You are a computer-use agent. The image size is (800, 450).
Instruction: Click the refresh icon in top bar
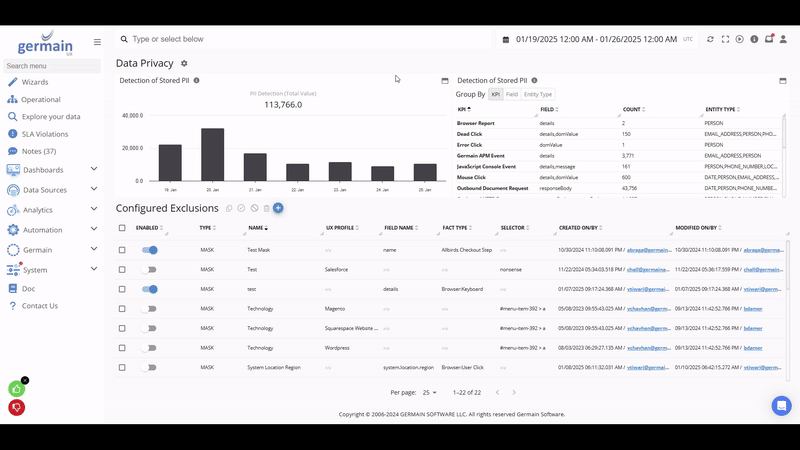pyautogui.click(x=710, y=39)
